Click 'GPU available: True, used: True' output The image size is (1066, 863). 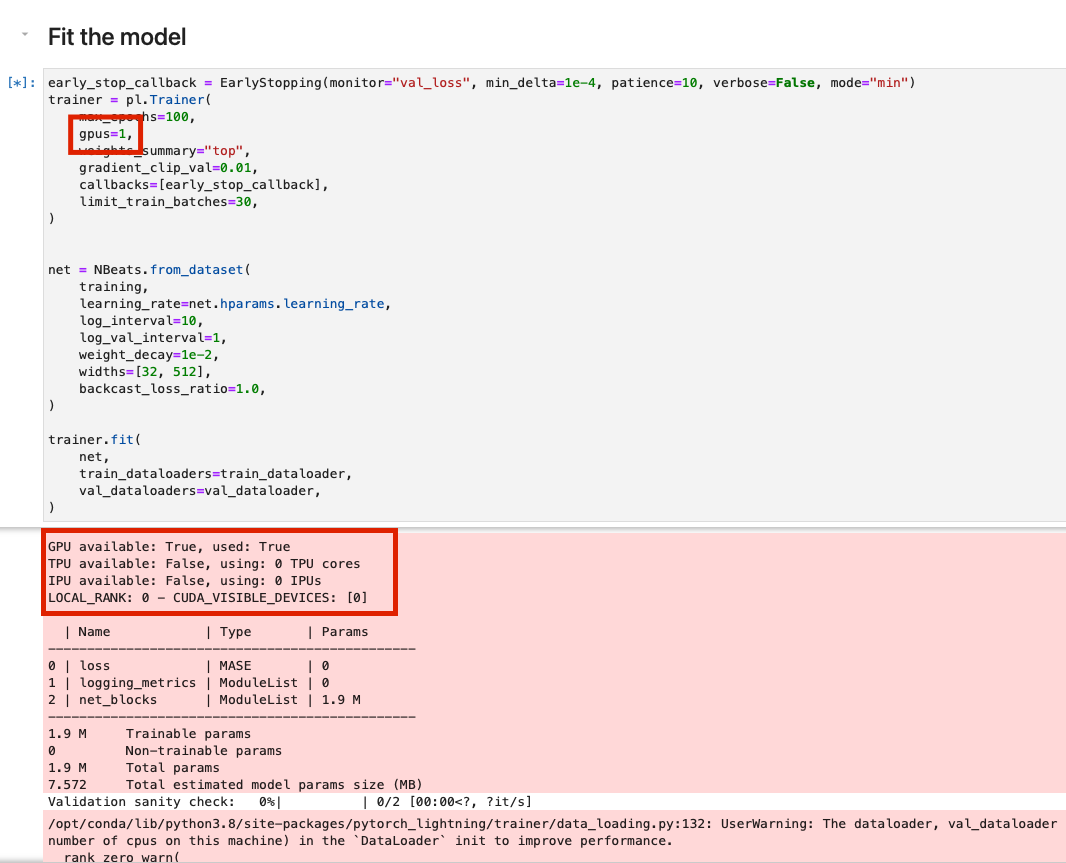coord(169,547)
